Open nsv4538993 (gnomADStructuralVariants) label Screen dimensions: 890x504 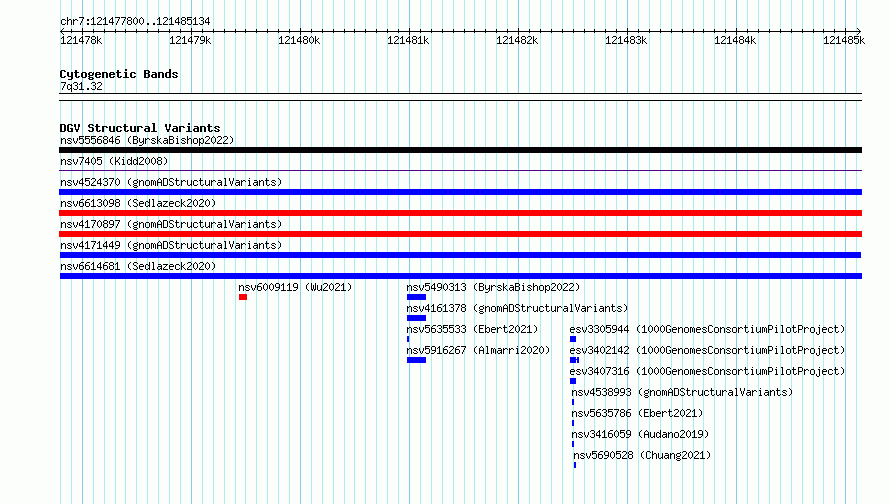point(682,392)
